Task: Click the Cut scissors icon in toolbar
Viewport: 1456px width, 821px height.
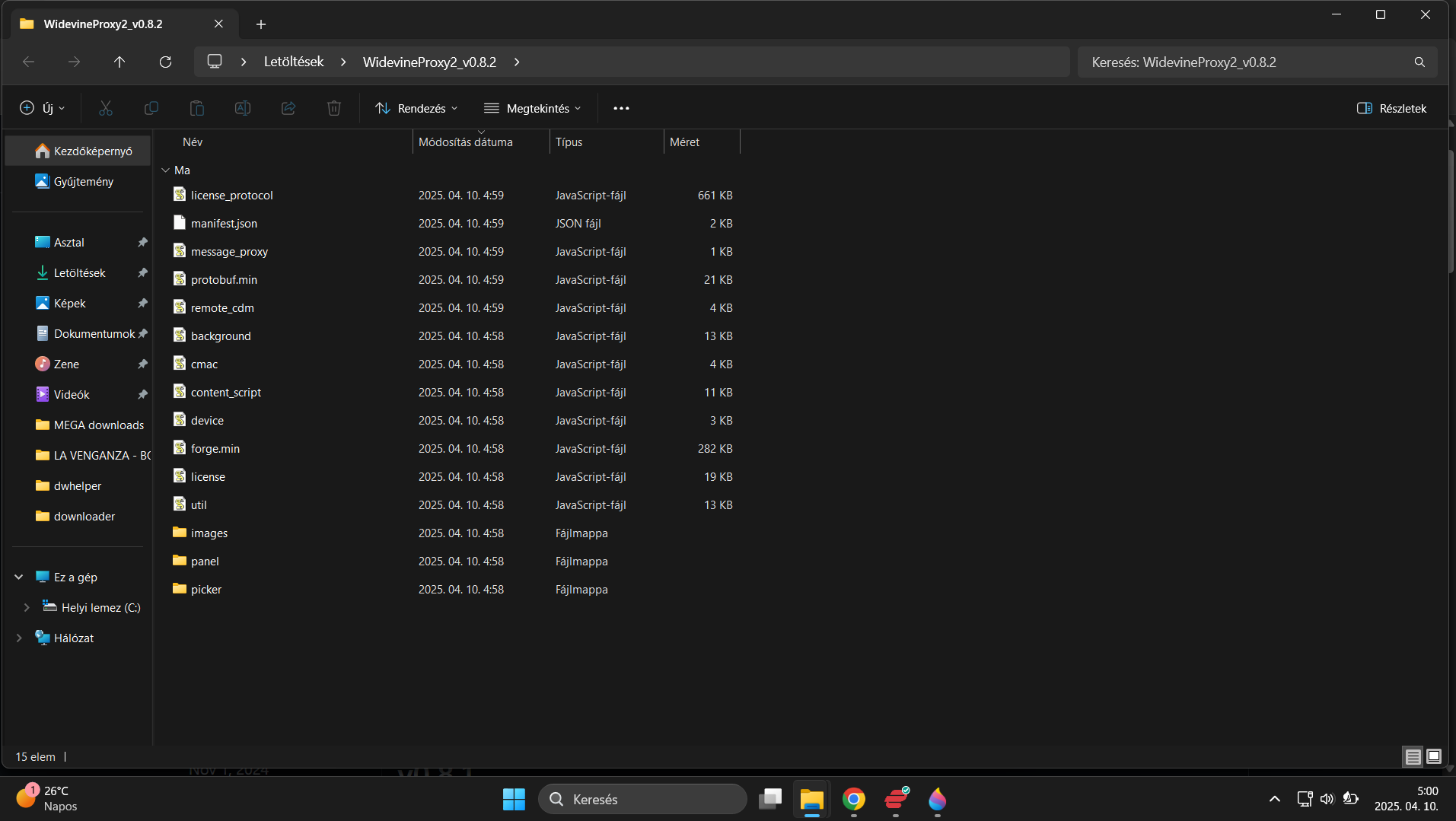Action: pos(106,108)
